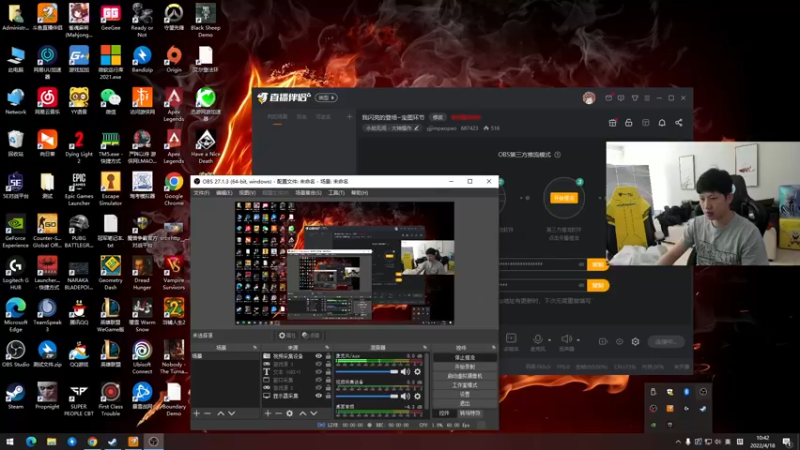Toggle lock on 窗口采集 source
Viewport: 800px width, 450px height.
click(328, 380)
